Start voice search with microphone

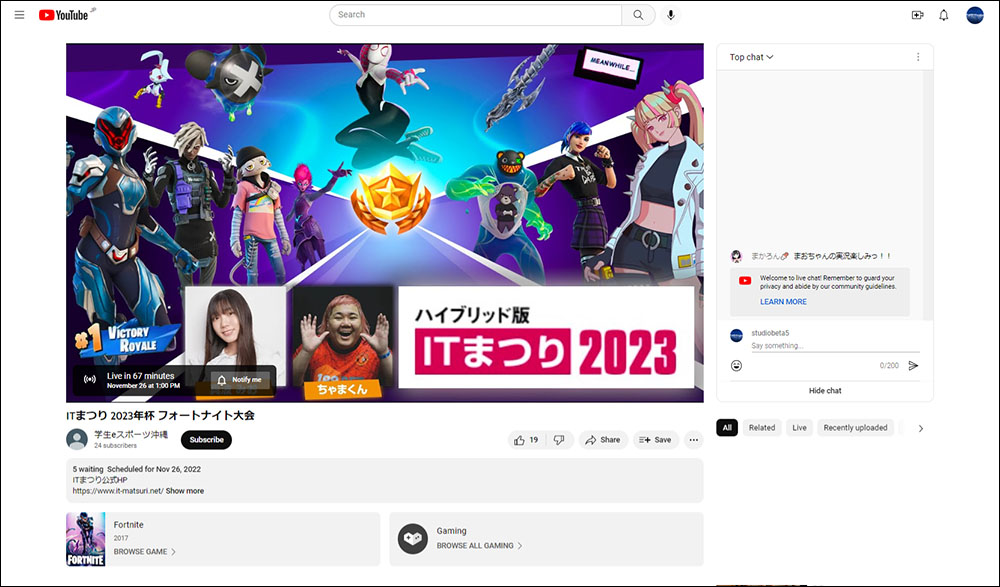tap(670, 15)
